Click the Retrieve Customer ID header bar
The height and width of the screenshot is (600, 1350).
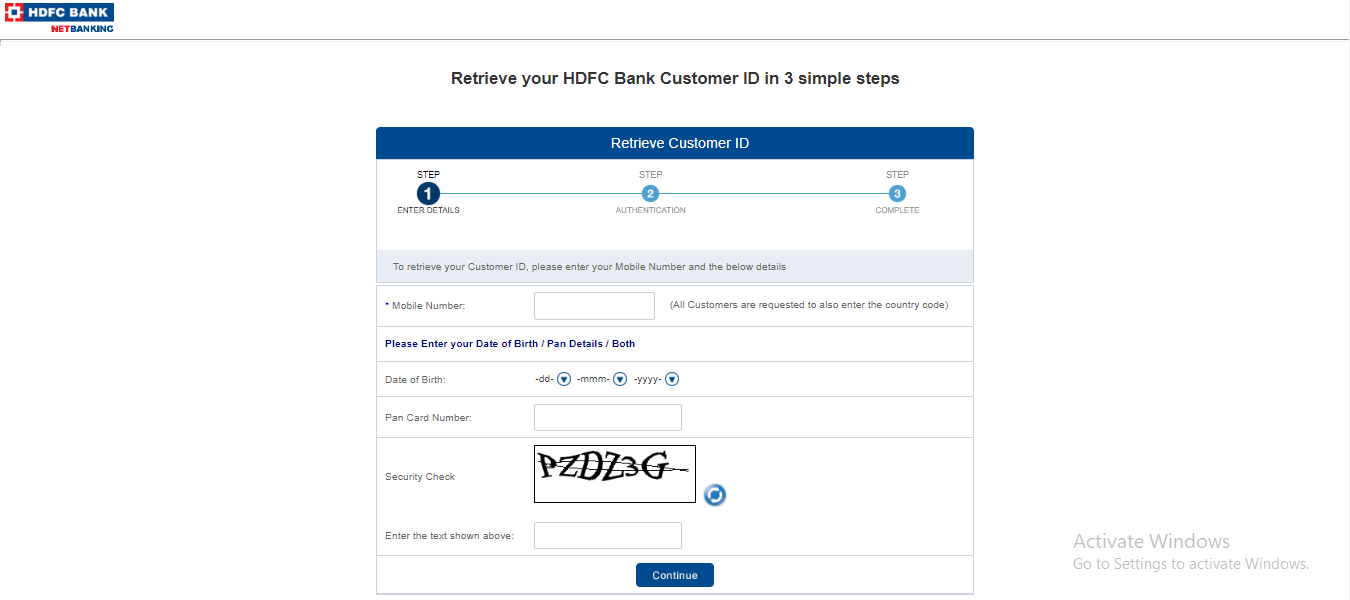click(x=674, y=142)
